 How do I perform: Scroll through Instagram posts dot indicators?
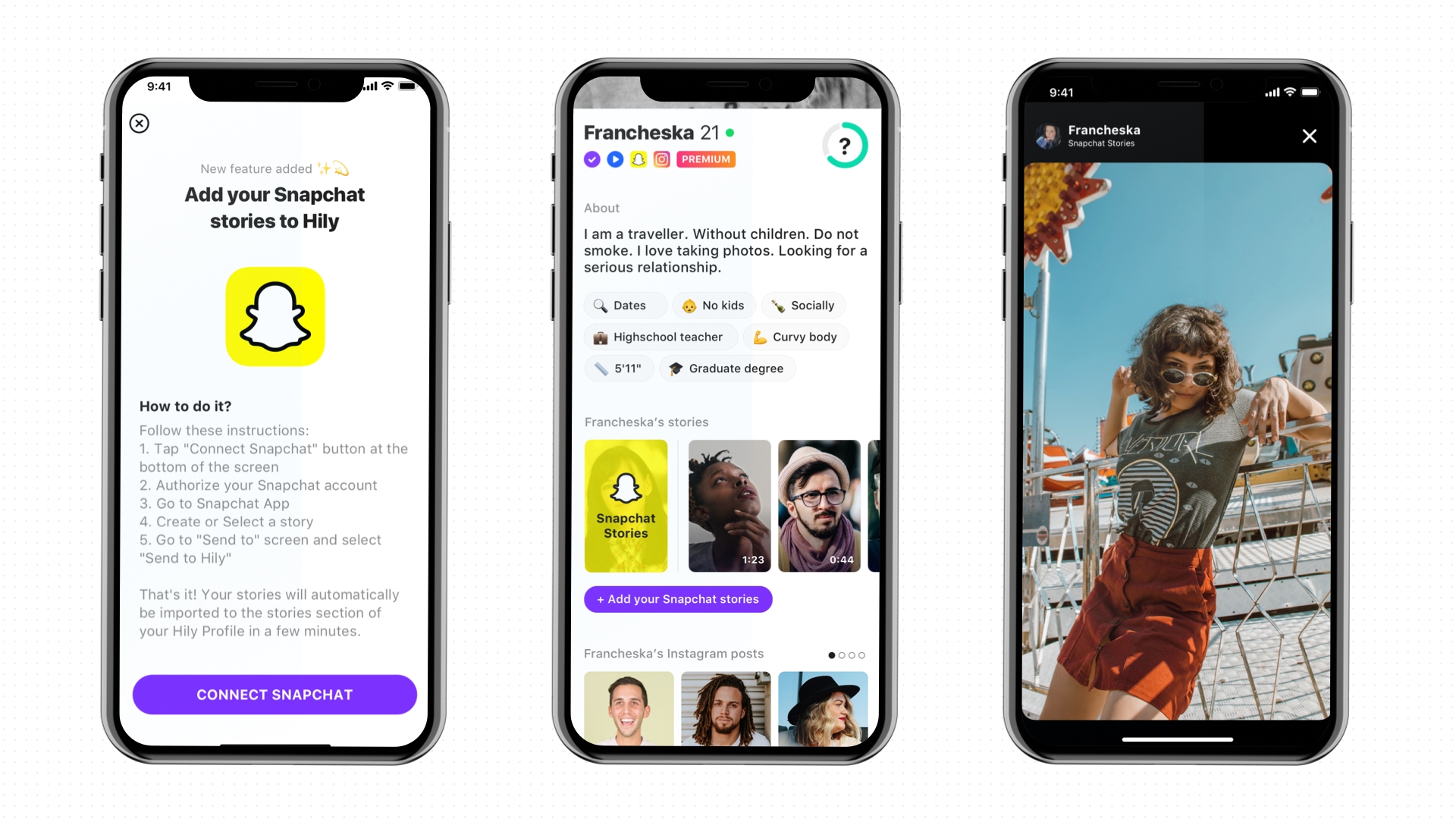(843, 654)
